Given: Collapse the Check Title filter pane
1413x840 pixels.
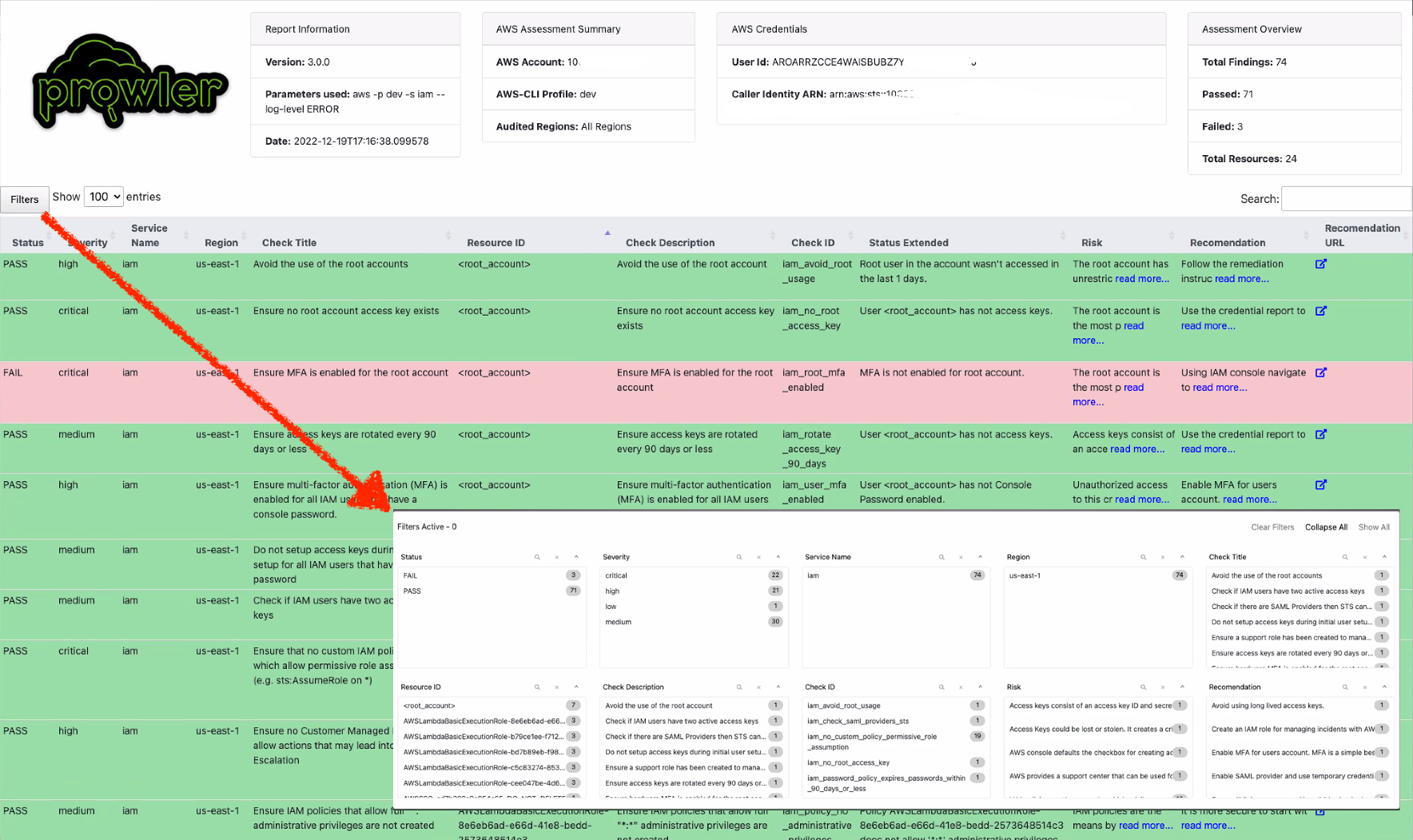Looking at the screenshot, I should point(1384,557).
